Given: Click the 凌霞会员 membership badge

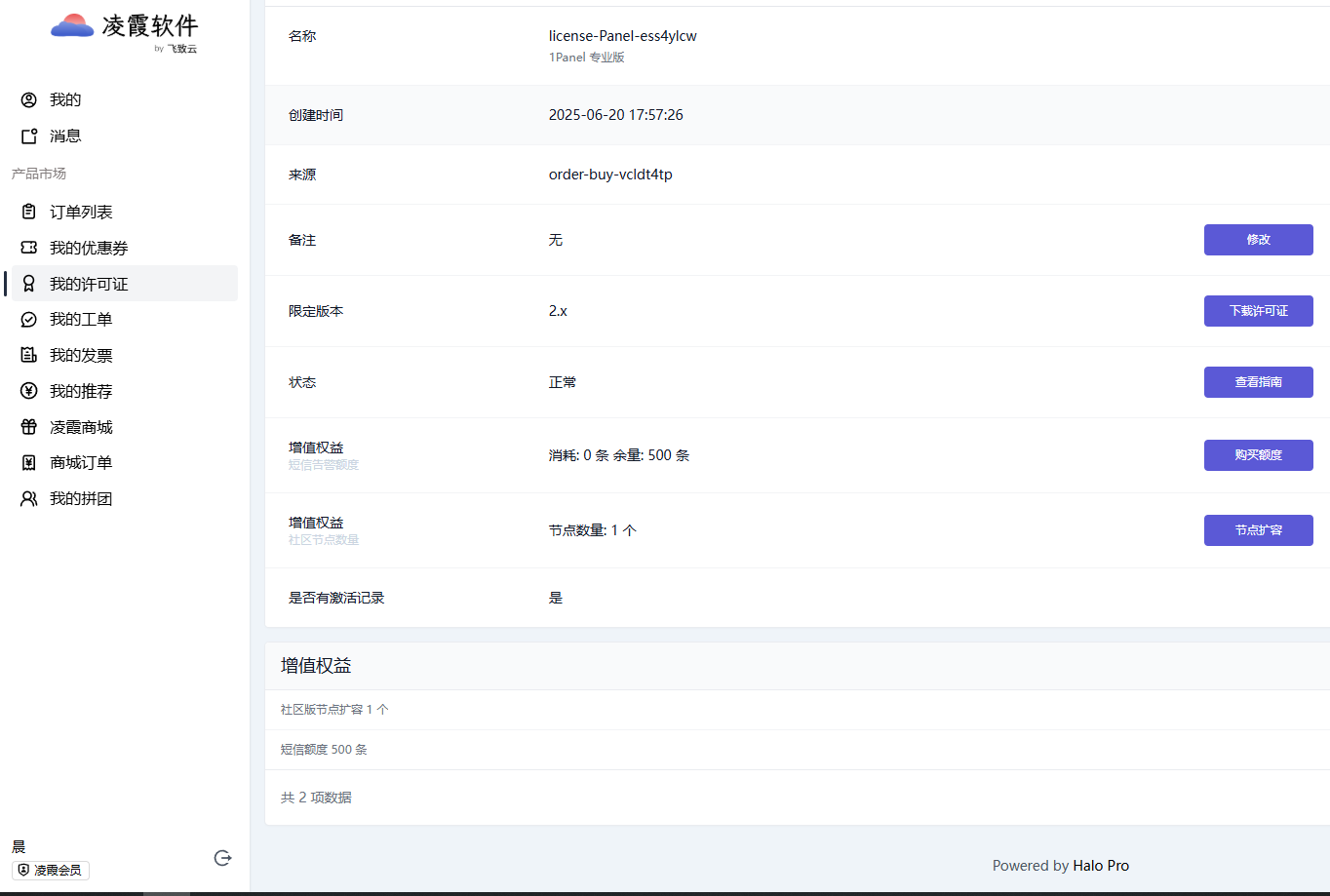Looking at the screenshot, I should 51,871.
